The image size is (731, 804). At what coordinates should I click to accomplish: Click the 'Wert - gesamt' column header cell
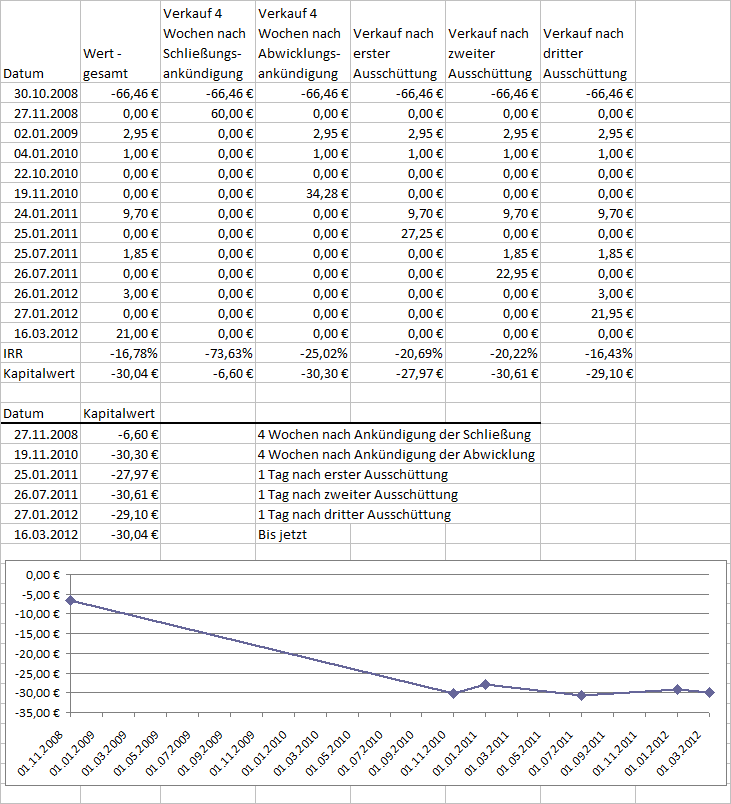point(120,42)
